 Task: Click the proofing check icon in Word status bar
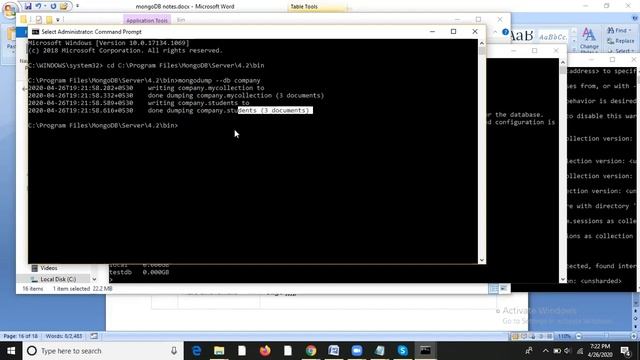click(94, 336)
